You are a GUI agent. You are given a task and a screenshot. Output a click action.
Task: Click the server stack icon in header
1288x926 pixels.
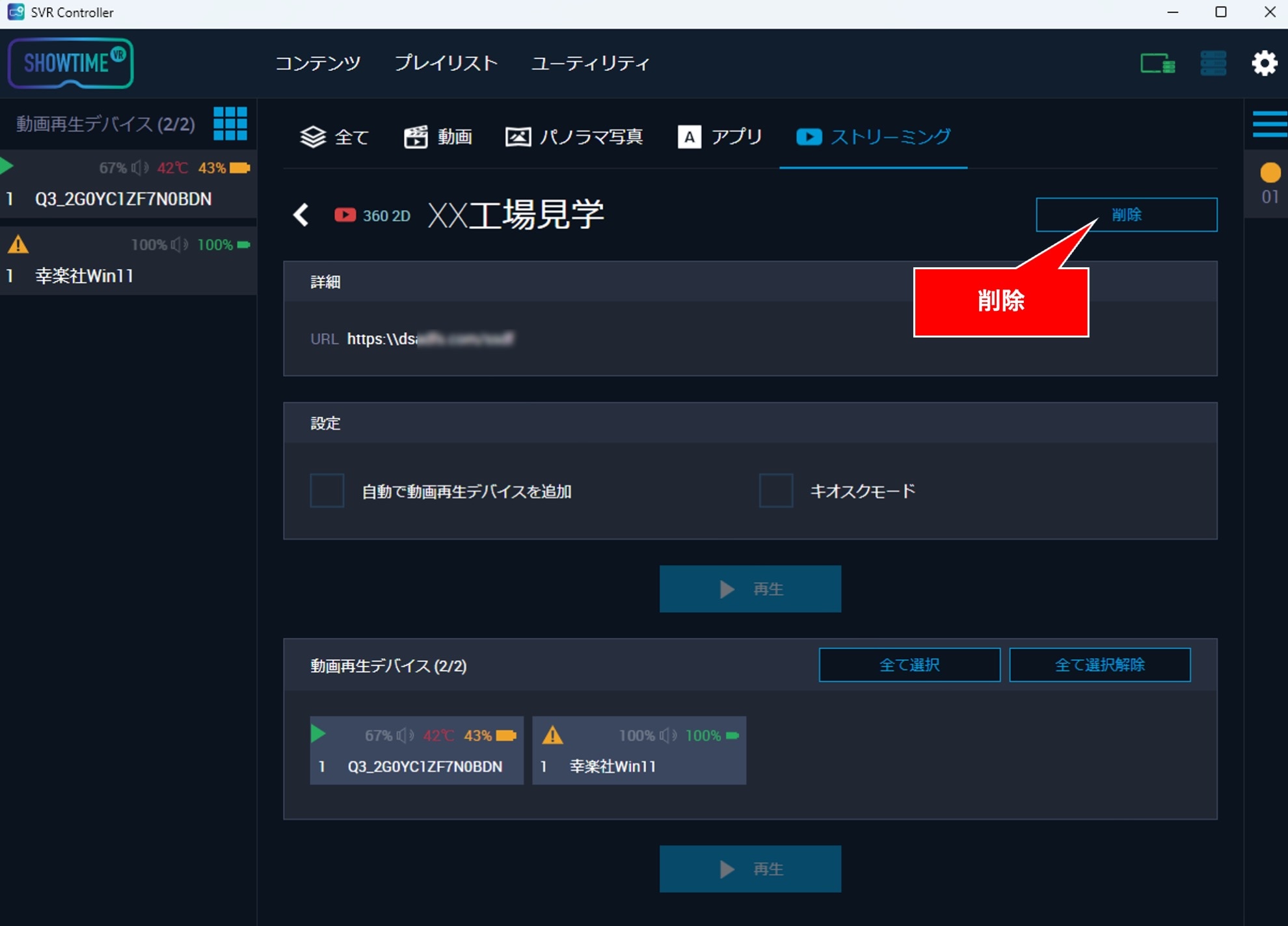(1213, 64)
